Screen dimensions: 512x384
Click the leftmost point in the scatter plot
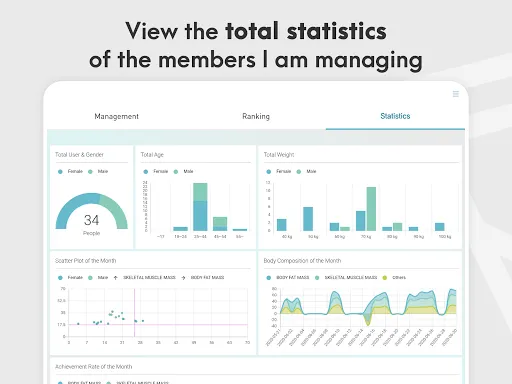[78, 324]
